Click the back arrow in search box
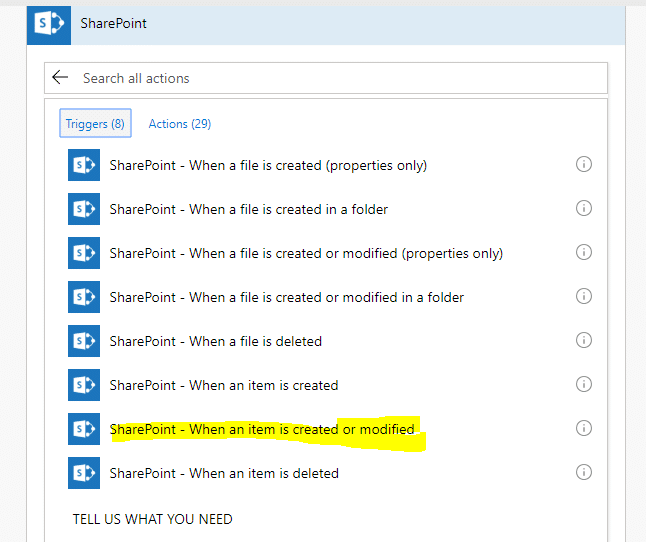 click(60, 77)
